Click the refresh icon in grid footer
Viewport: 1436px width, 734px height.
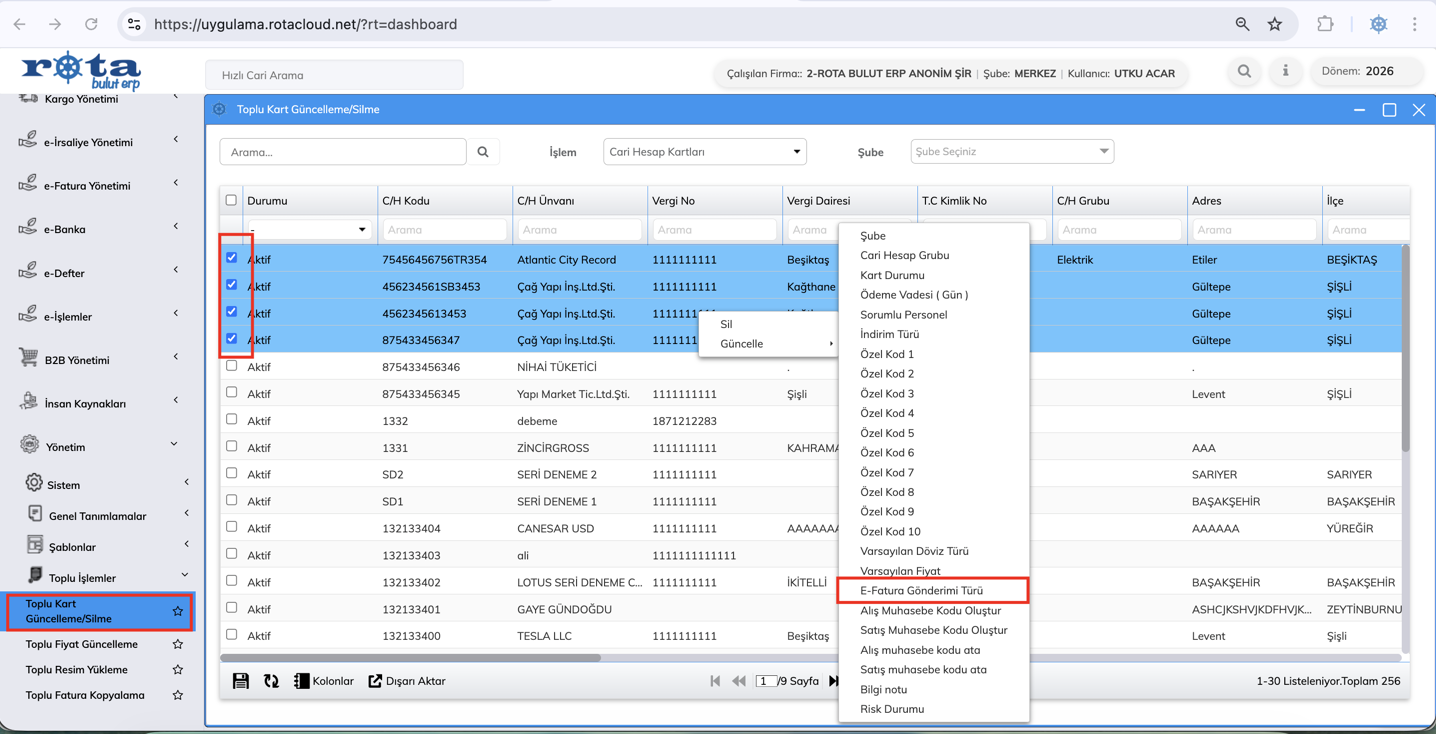click(271, 681)
